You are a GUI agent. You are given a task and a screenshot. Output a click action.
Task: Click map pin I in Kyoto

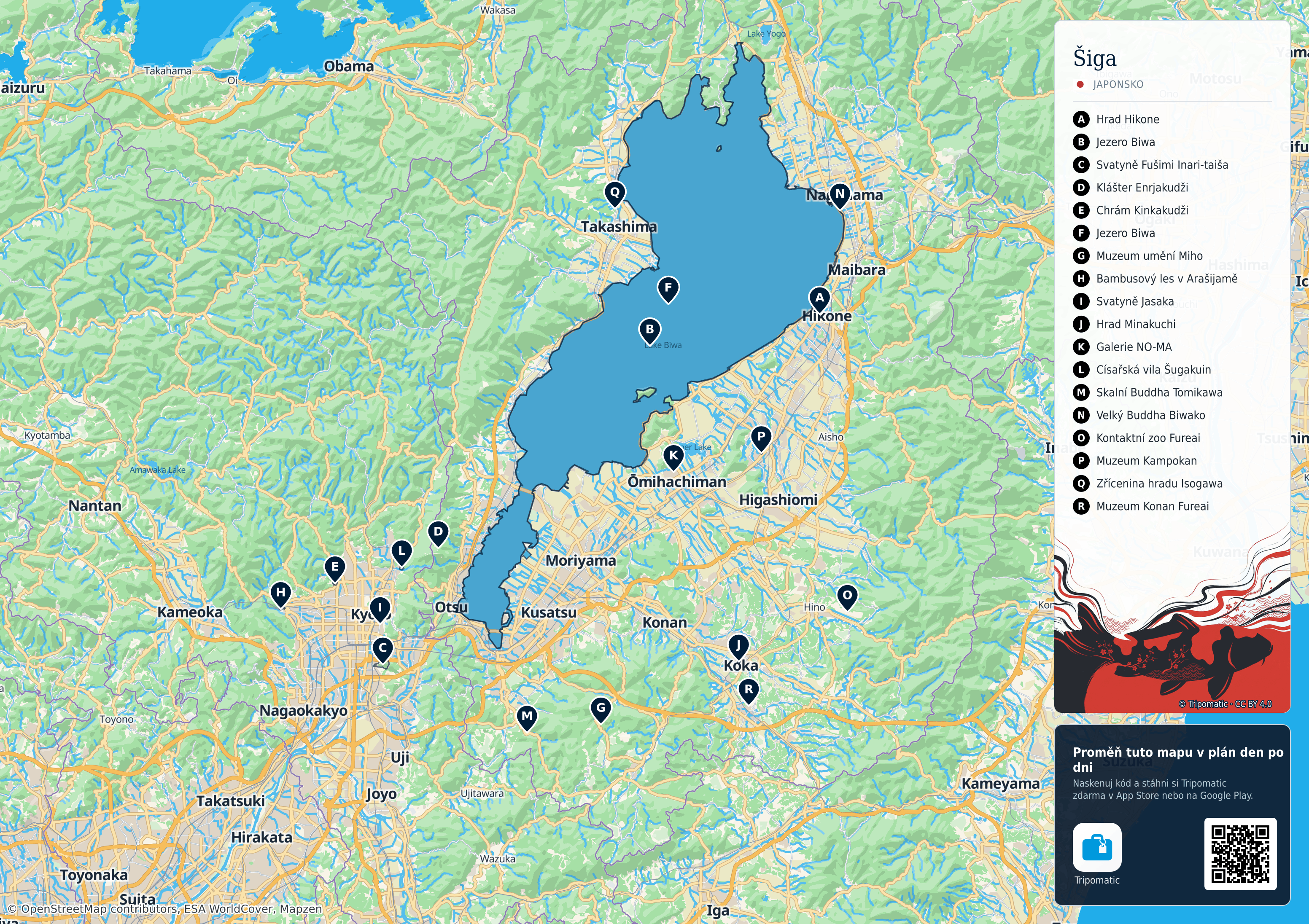[x=380, y=610]
